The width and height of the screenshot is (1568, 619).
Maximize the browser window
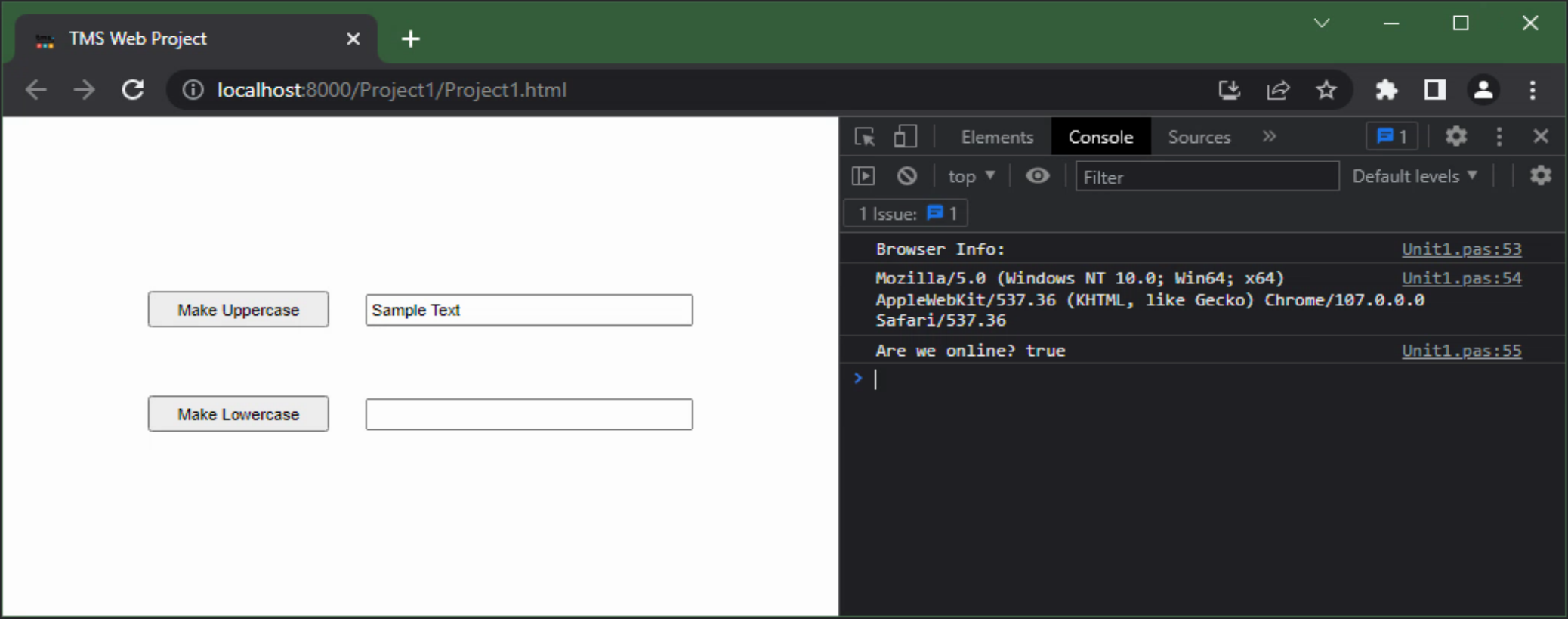pyautogui.click(x=1461, y=23)
